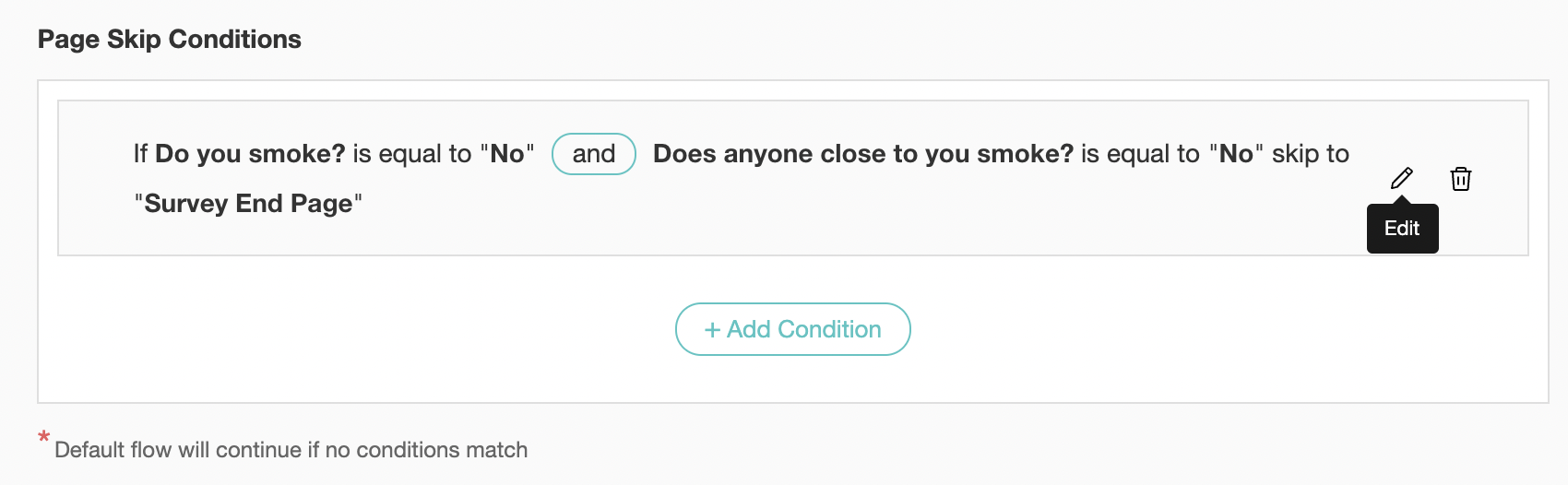Click the empty area of the condition row
Screen dimensions: 1568x485
[830, 217]
